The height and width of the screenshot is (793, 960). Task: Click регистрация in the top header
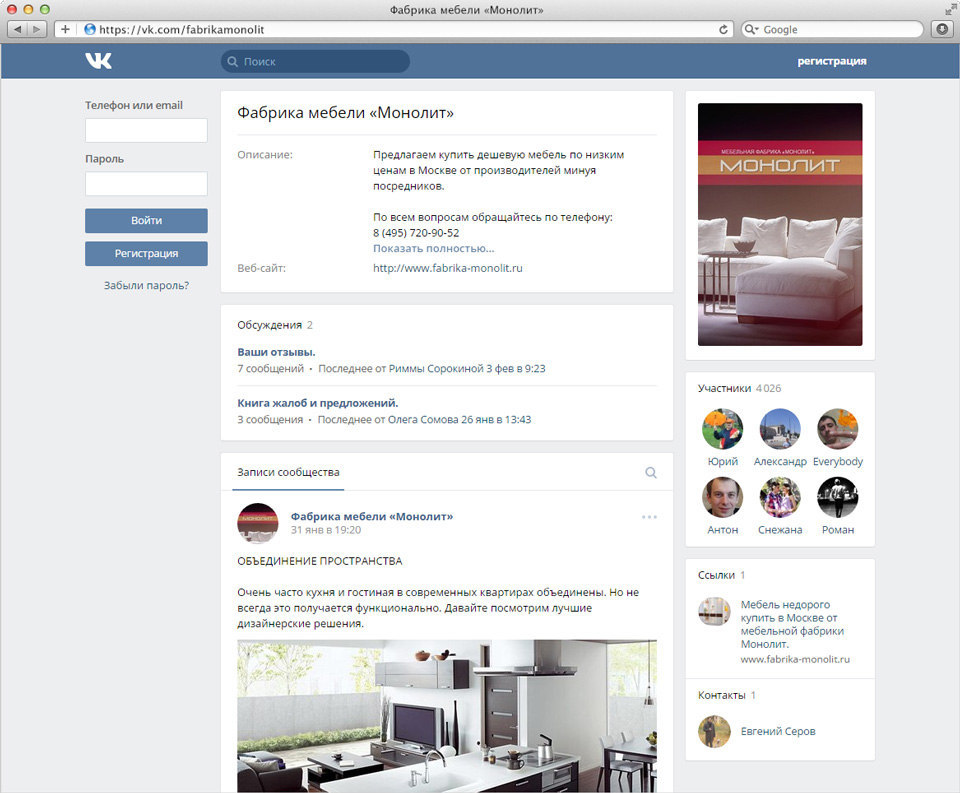pyautogui.click(x=831, y=61)
